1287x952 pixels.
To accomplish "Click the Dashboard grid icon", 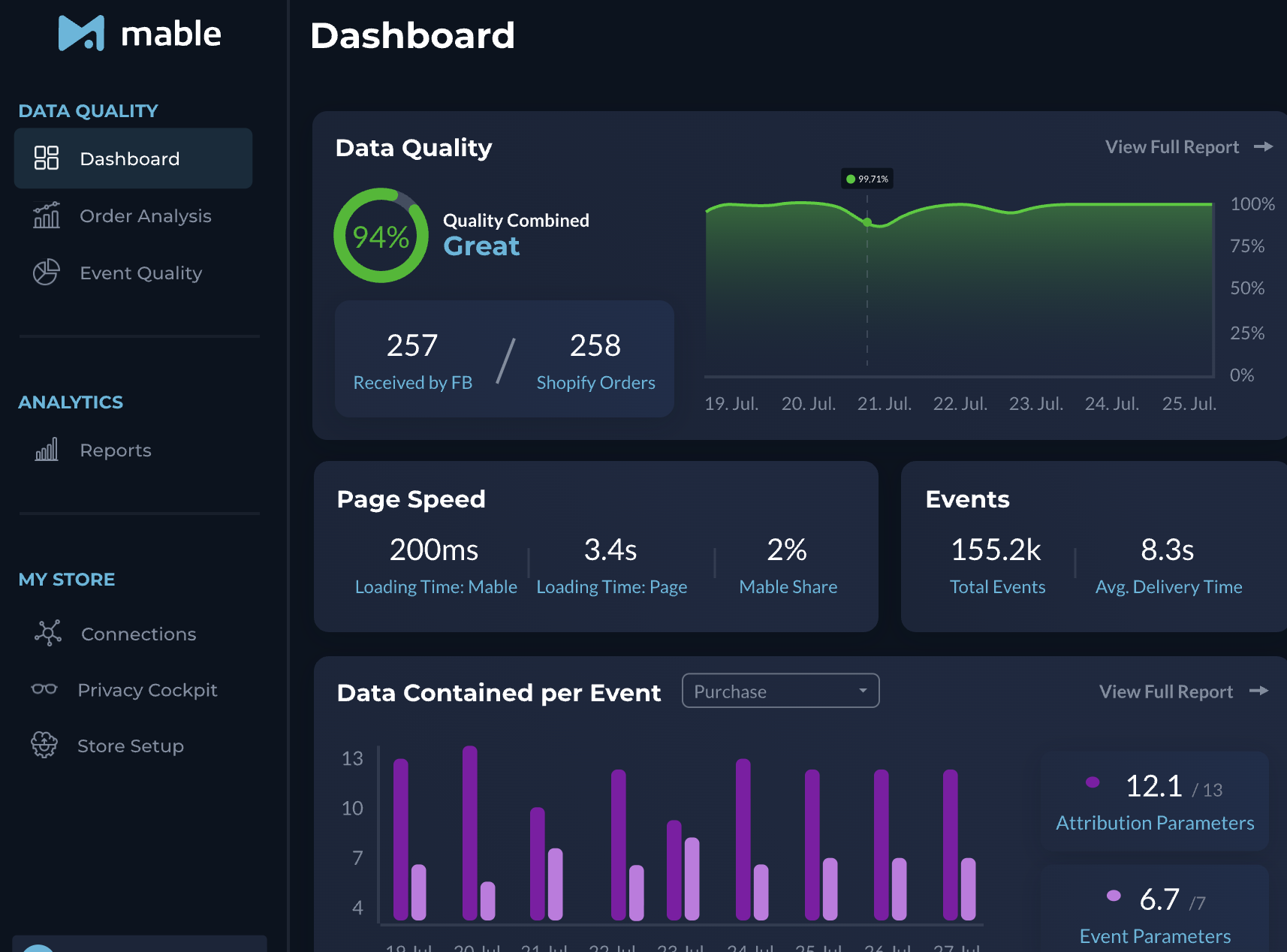I will coord(47,158).
